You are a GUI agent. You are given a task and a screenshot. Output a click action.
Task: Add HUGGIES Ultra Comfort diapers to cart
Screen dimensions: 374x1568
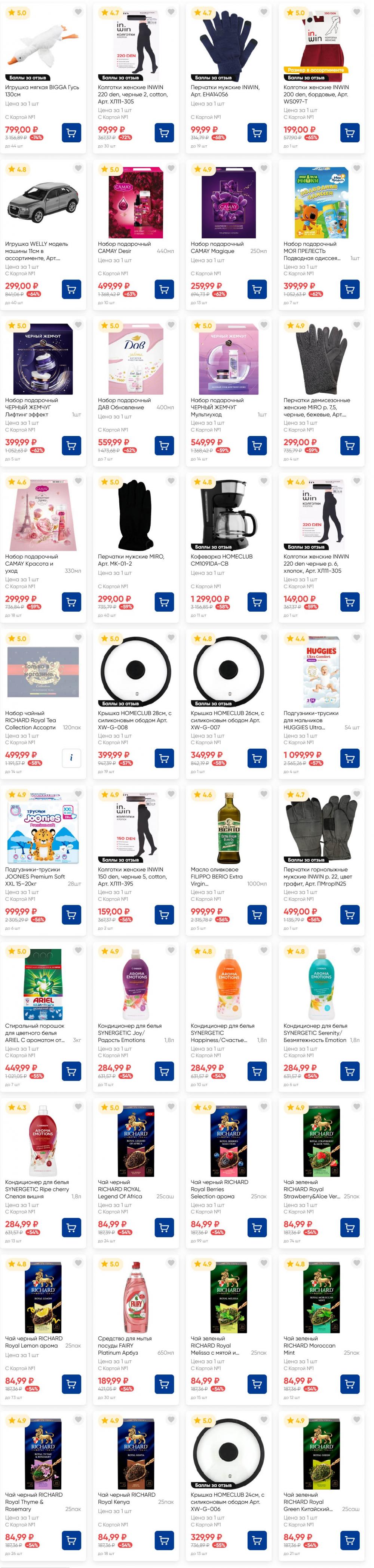[350, 758]
